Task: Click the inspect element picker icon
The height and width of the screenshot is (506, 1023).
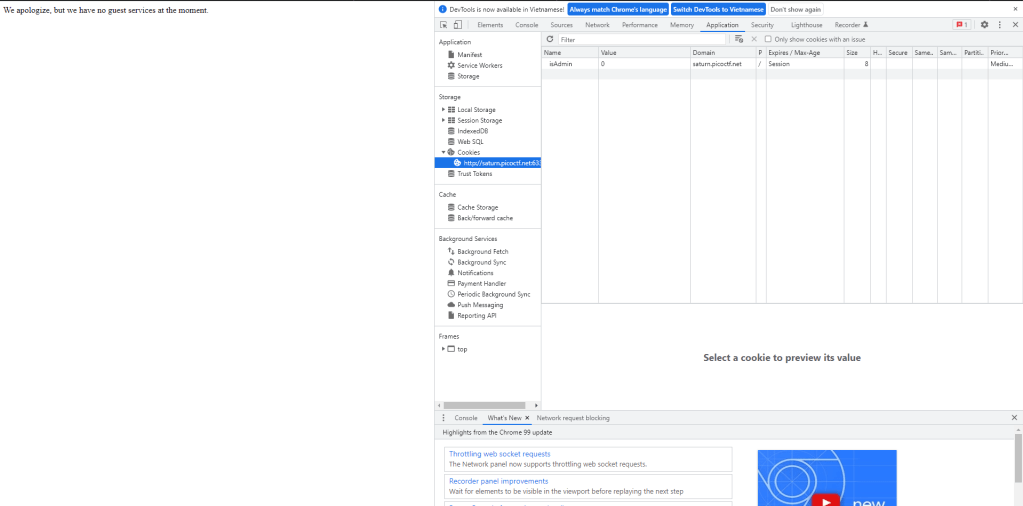Action: tap(444, 24)
